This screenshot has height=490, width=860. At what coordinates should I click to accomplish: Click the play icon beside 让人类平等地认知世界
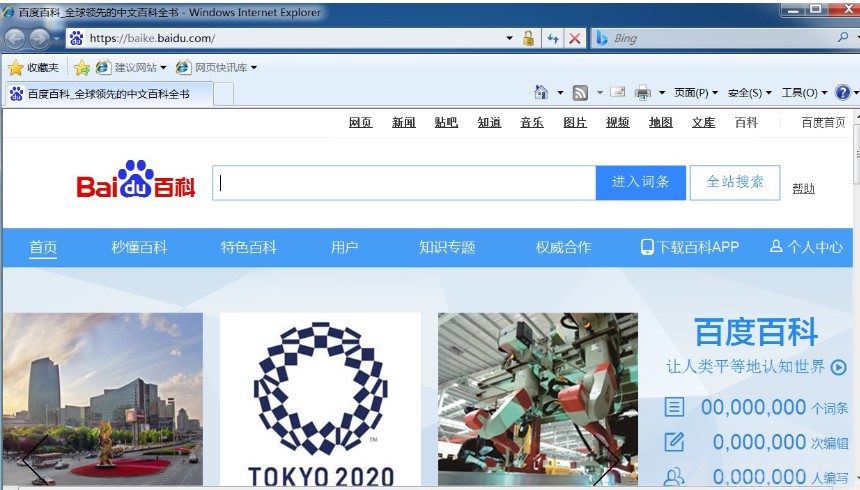click(x=839, y=367)
